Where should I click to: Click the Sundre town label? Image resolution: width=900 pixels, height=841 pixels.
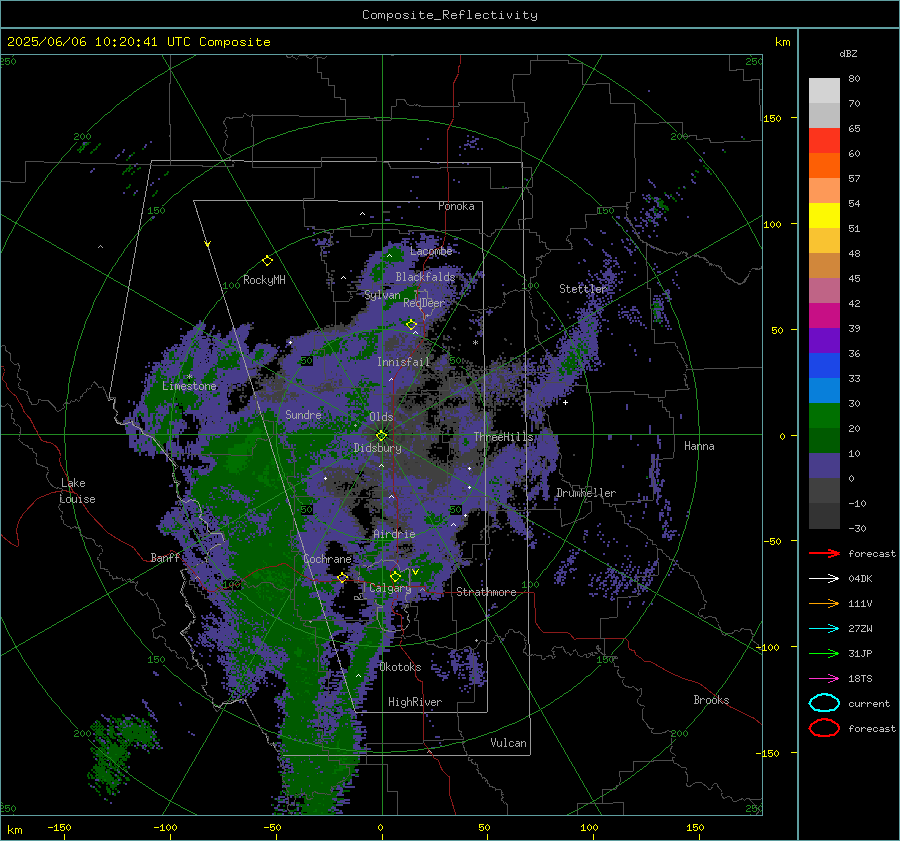tap(303, 414)
